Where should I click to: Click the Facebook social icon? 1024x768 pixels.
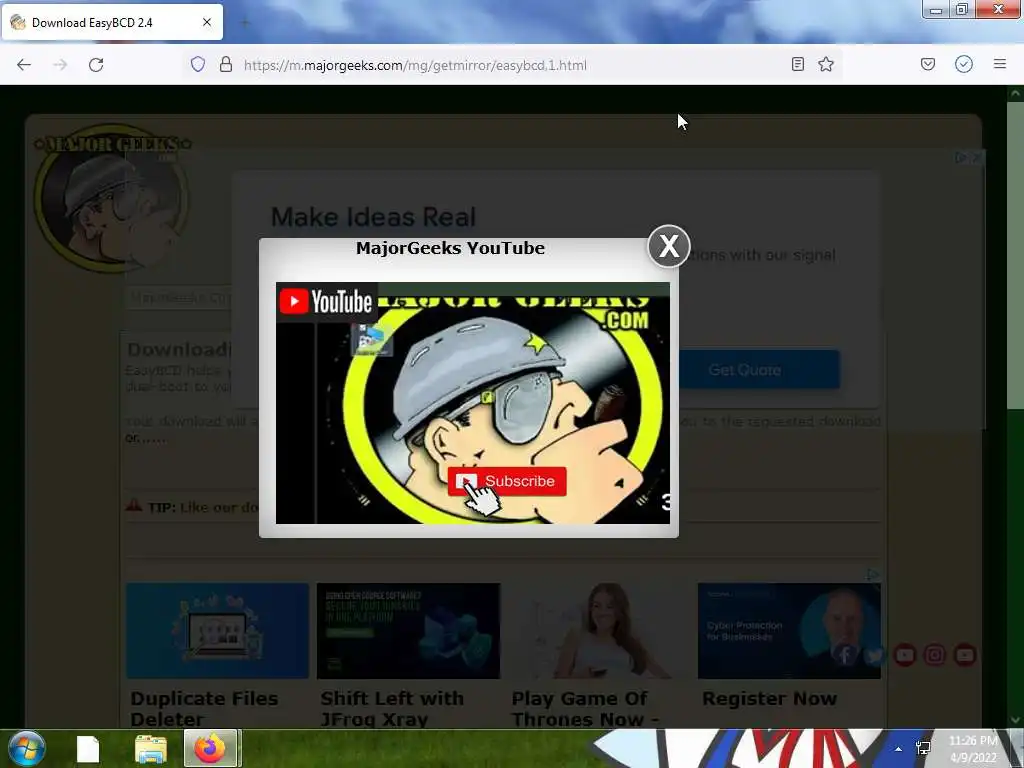pos(845,654)
